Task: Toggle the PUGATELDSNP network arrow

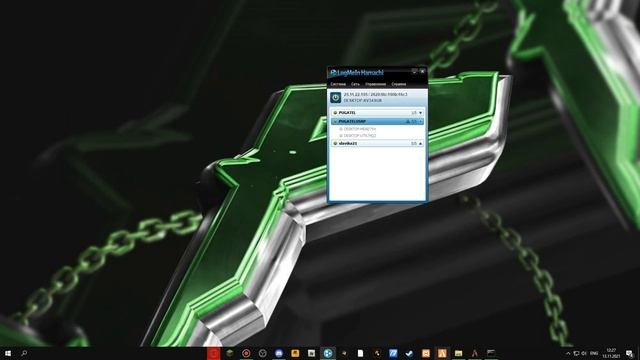Action: click(420, 122)
